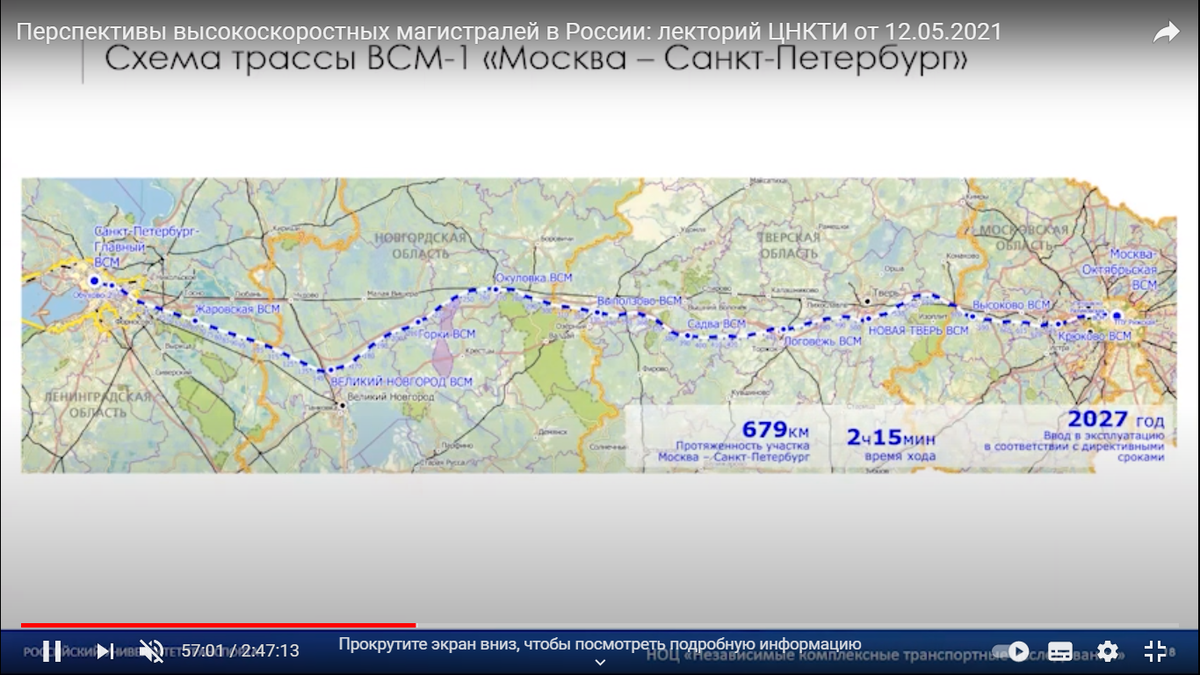Open the player settings gear
Screen dimensions: 1200x675
coord(1107,652)
